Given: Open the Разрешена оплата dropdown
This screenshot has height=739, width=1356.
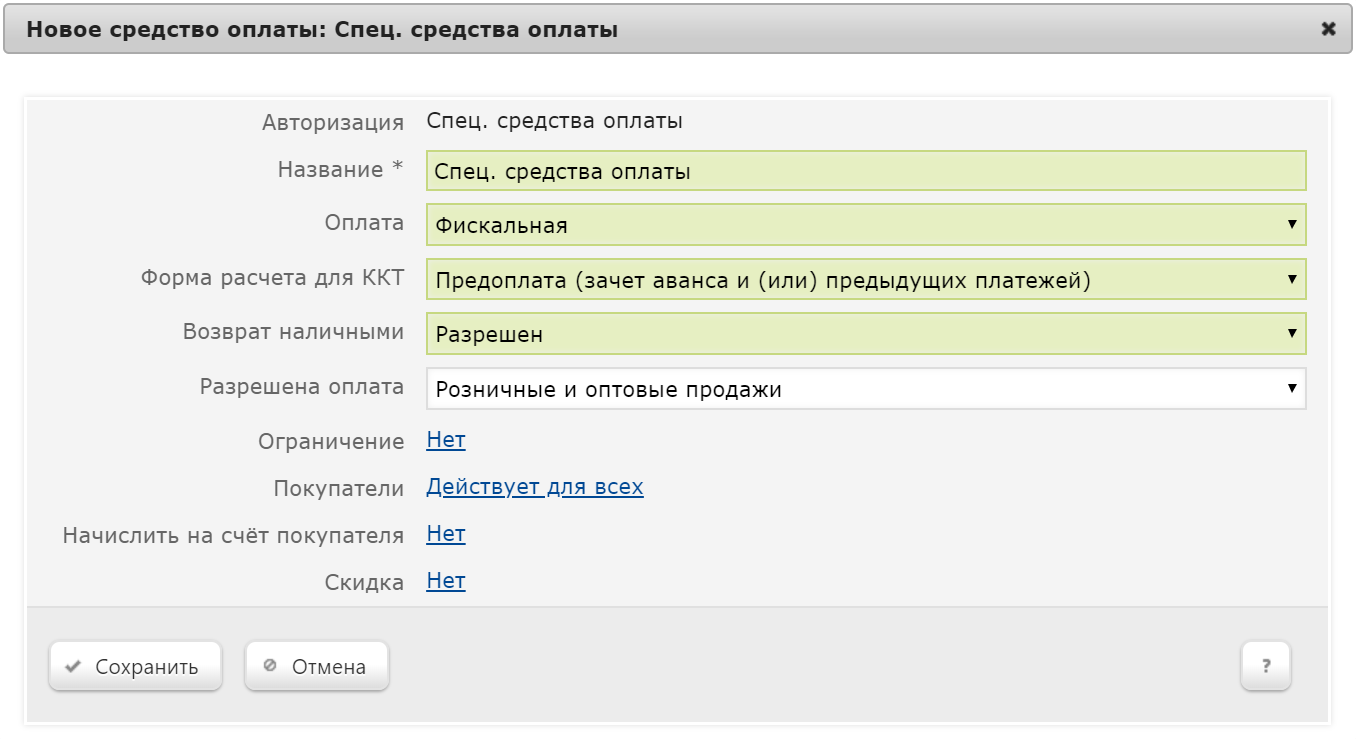Looking at the screenshot, I should pyautogui.click(x=866, y=389).
